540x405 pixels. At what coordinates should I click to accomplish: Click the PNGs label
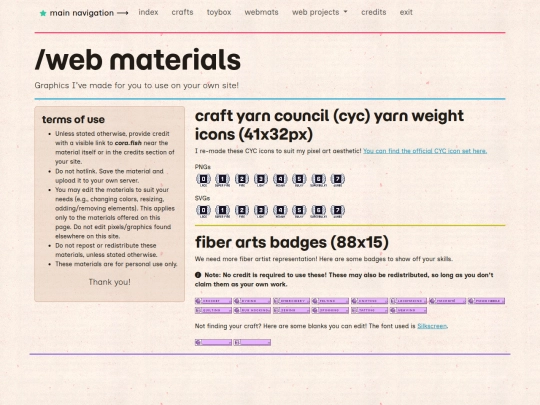[x=202, y=167]
